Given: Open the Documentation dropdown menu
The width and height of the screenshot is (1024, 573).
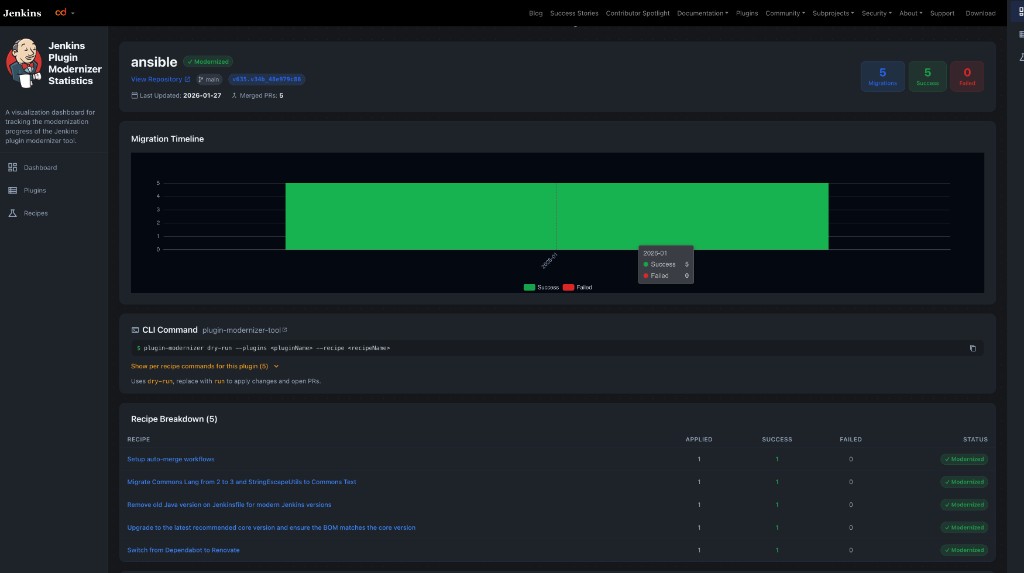Looking at the screenshot, I should [x=702, y=13].
